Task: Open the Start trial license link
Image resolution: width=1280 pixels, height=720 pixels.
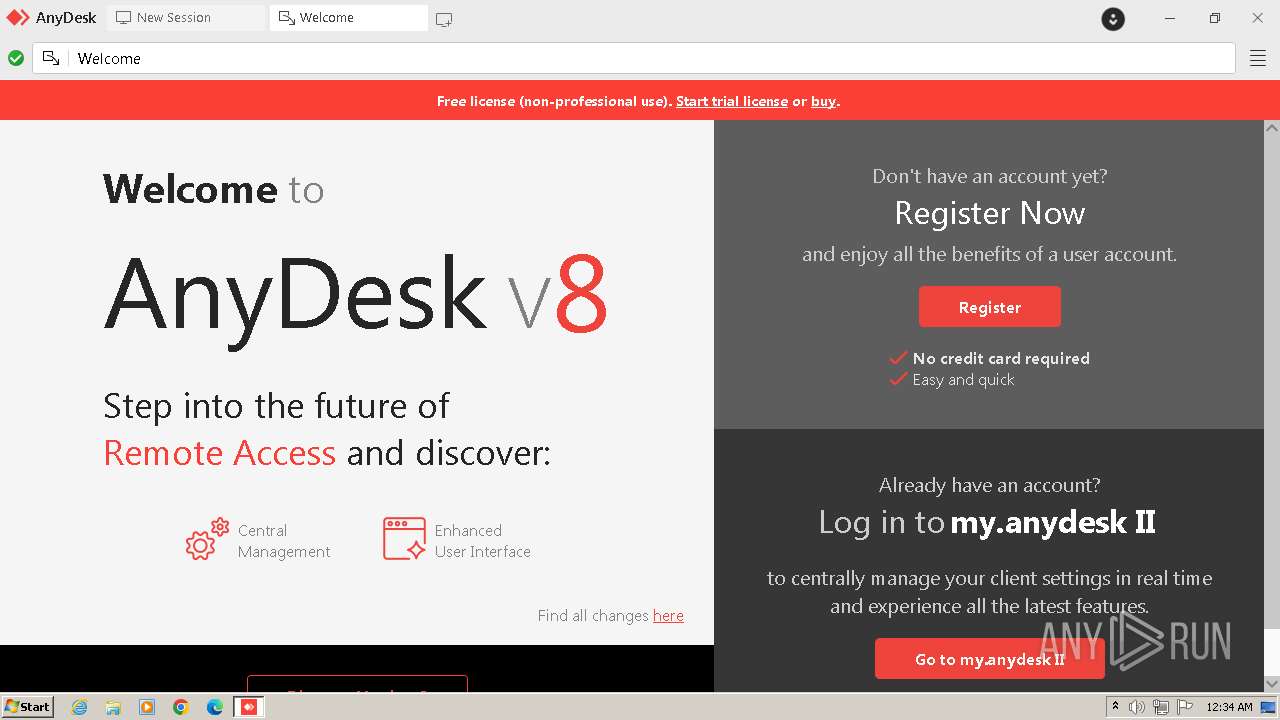Action: tap(732, 101)
